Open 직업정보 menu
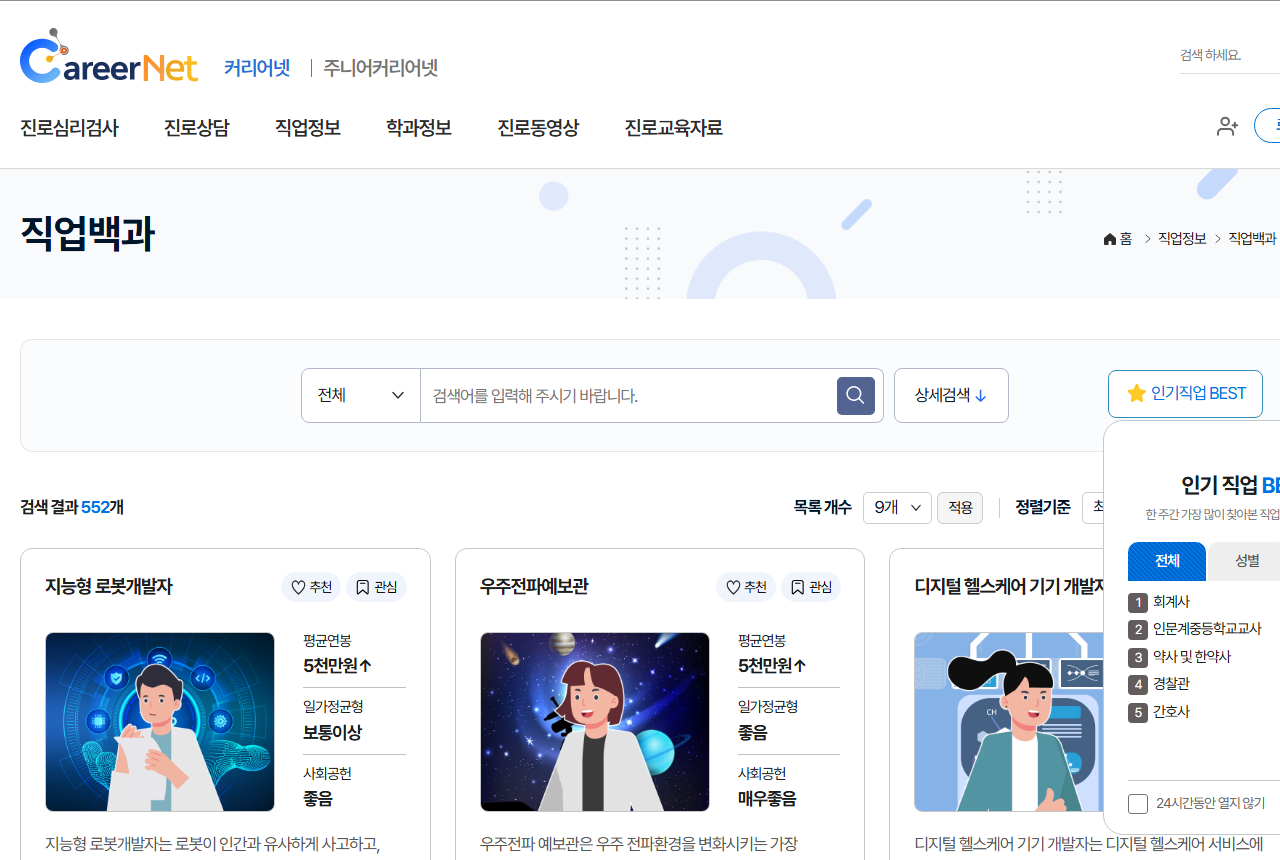 click(308, 128)
